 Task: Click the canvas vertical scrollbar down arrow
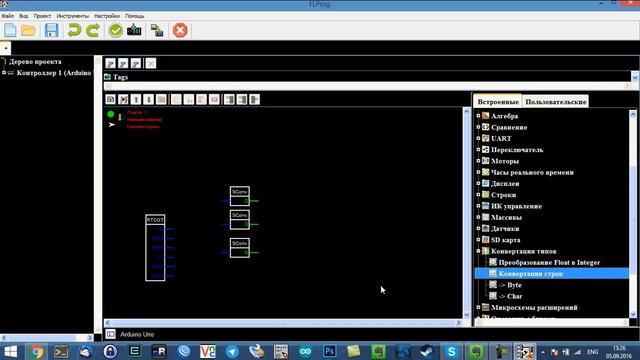click(467, 315)
